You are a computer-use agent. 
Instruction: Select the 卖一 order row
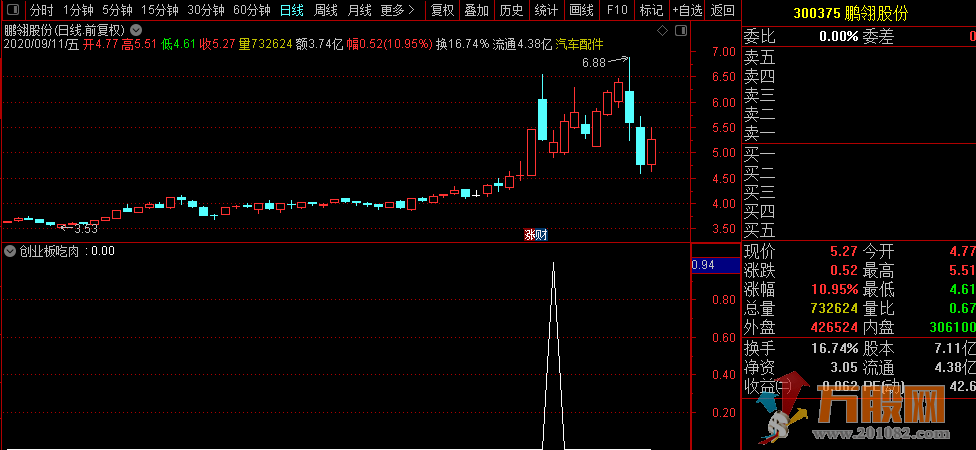858,133
